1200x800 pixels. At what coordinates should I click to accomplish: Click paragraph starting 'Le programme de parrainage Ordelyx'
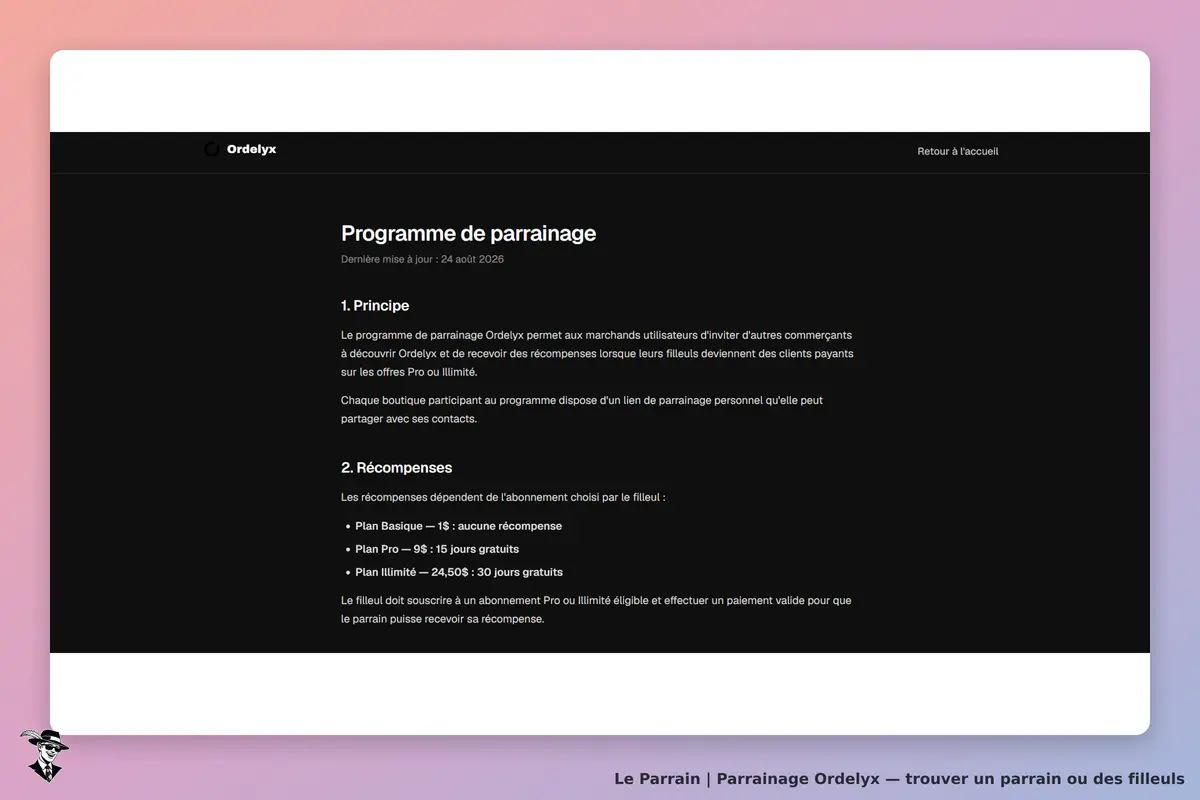coord(598,354)
